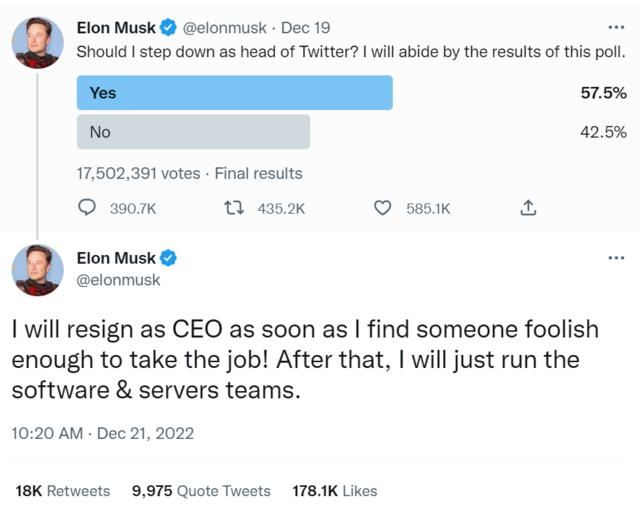Click the retweet icon on the poll tweet
640x515 pixels.
tap(234, 208)
